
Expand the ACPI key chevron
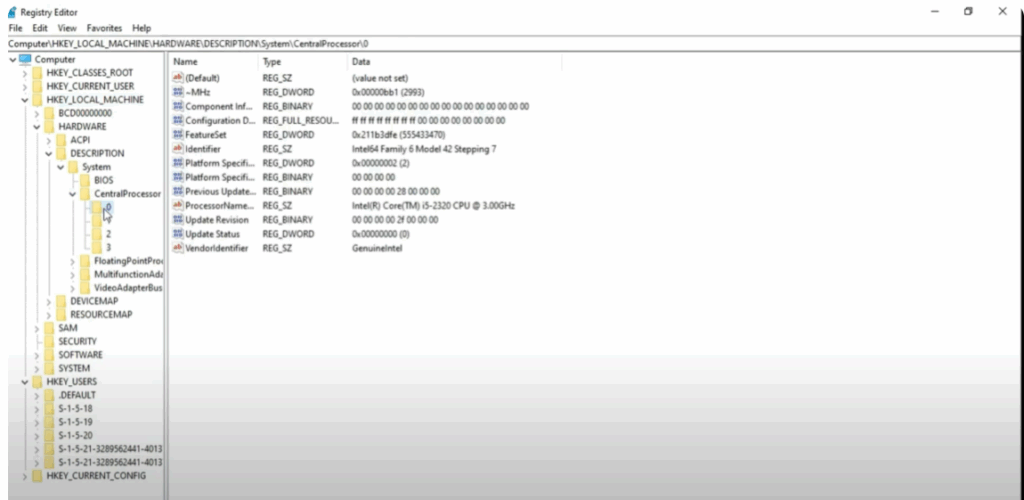[x=48, y=140]
